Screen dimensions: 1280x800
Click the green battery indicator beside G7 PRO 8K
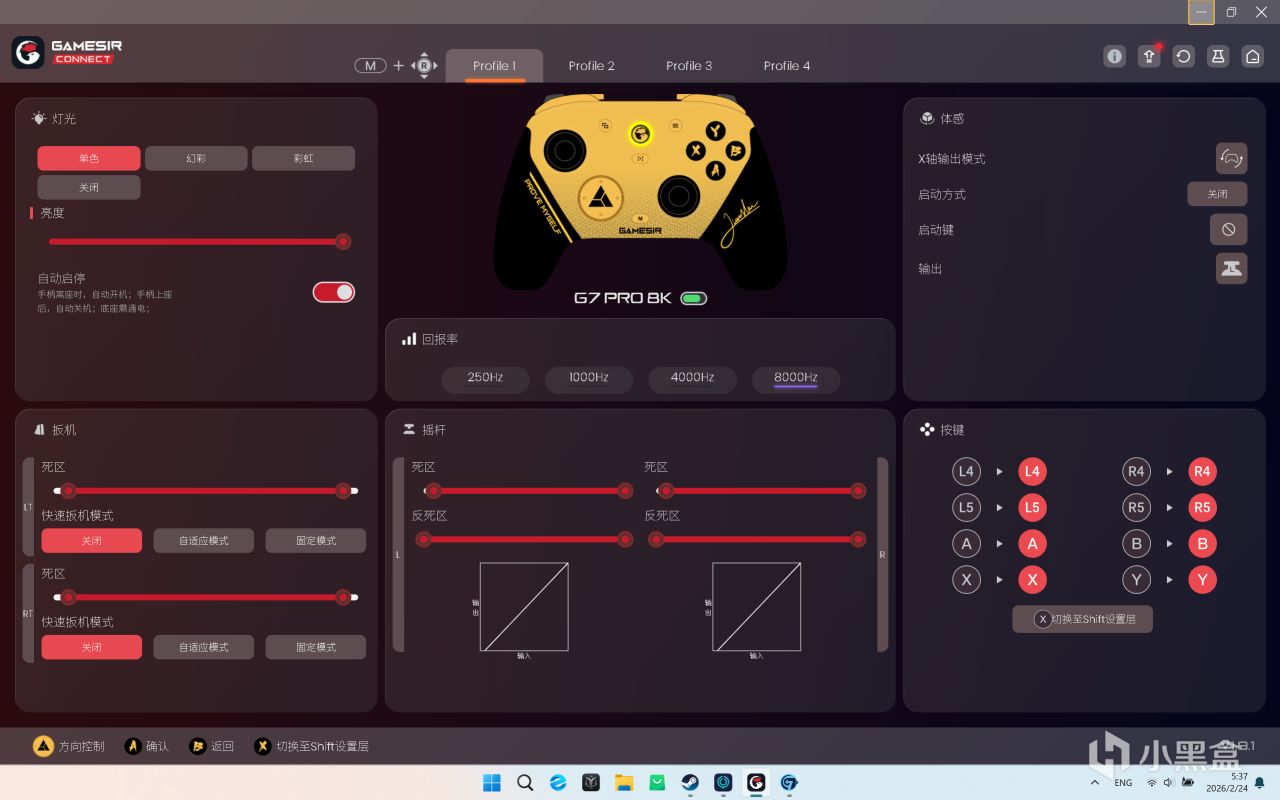tap(694, 298)
